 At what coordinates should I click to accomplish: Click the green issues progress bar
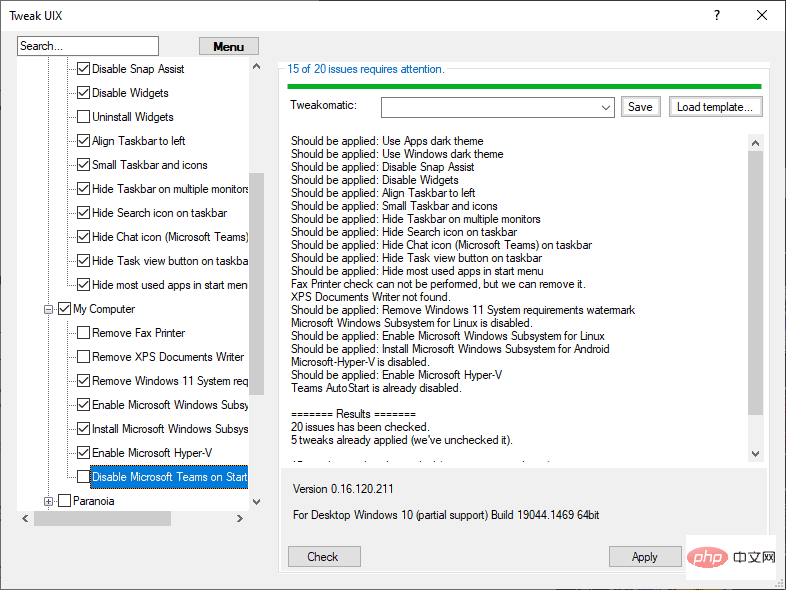point(524,87)
